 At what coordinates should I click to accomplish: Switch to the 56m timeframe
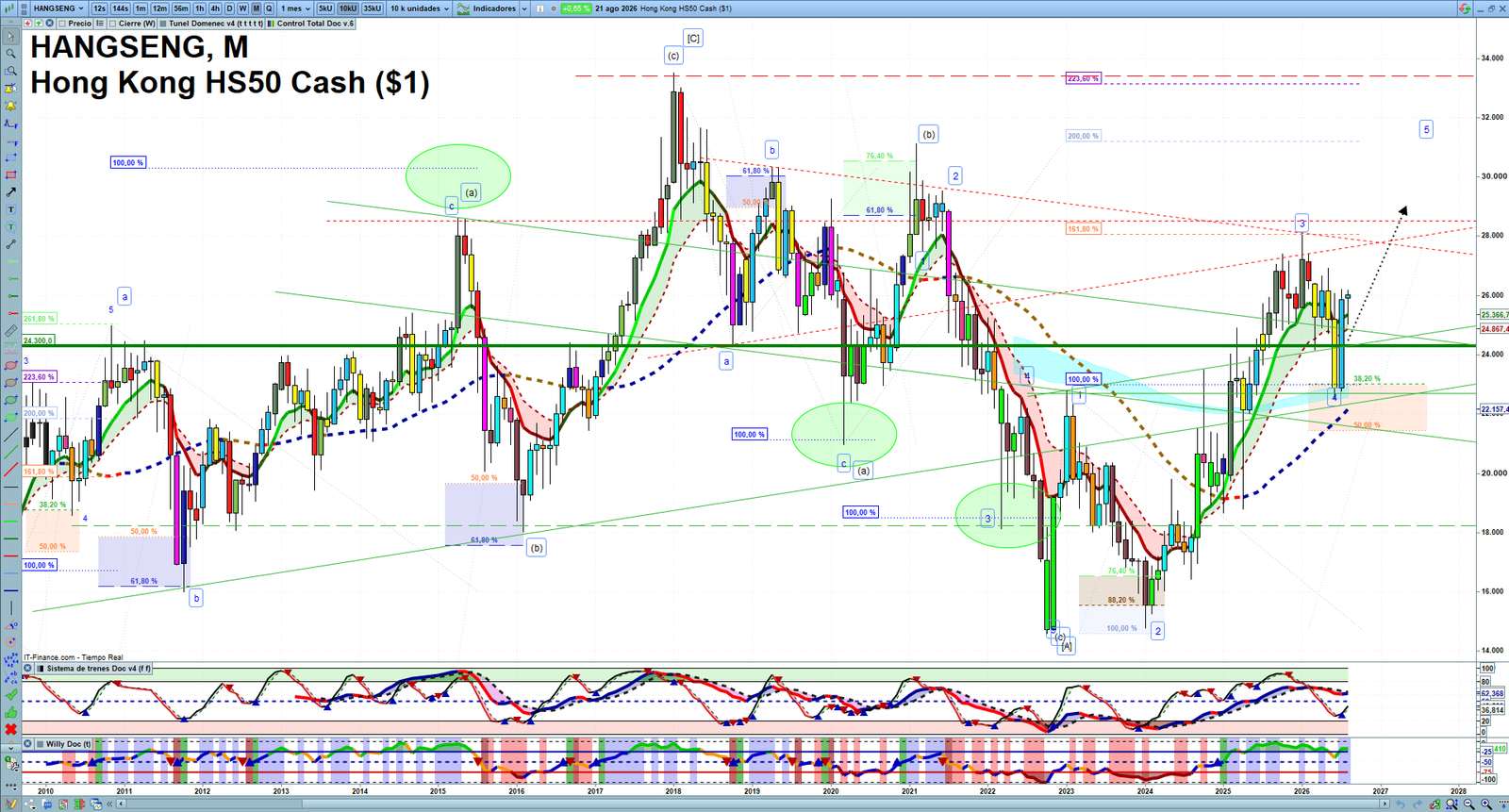coord(180,8)
